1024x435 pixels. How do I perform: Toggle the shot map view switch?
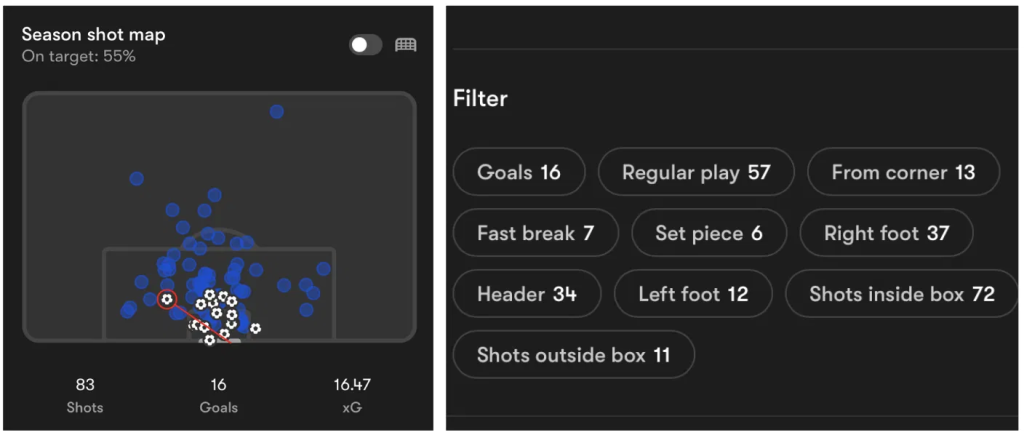click(365, 45)
